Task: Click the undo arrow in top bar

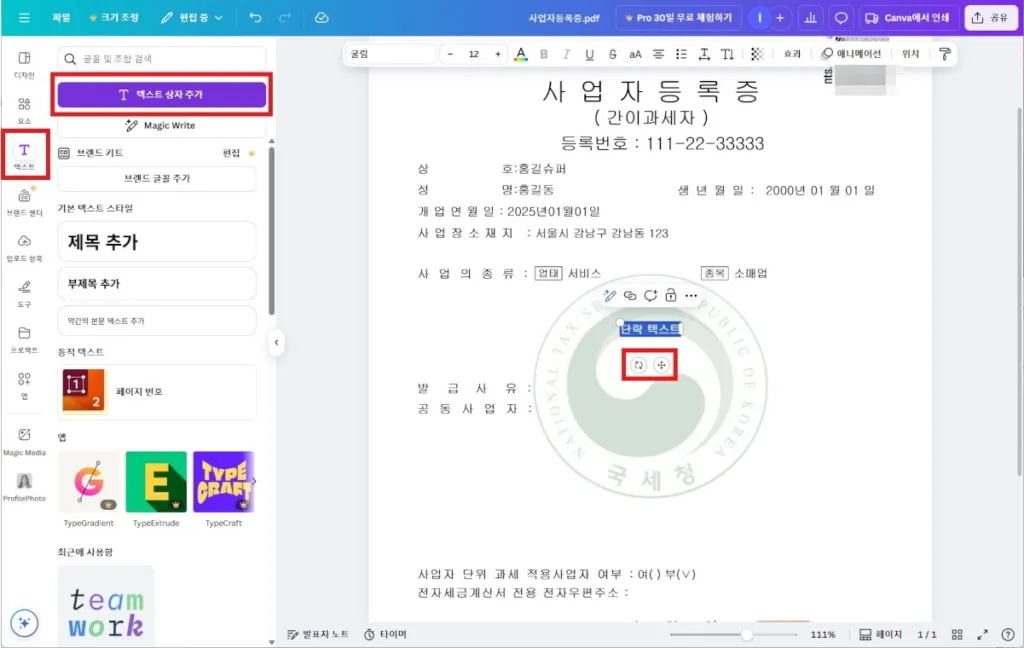Action: 256,18
